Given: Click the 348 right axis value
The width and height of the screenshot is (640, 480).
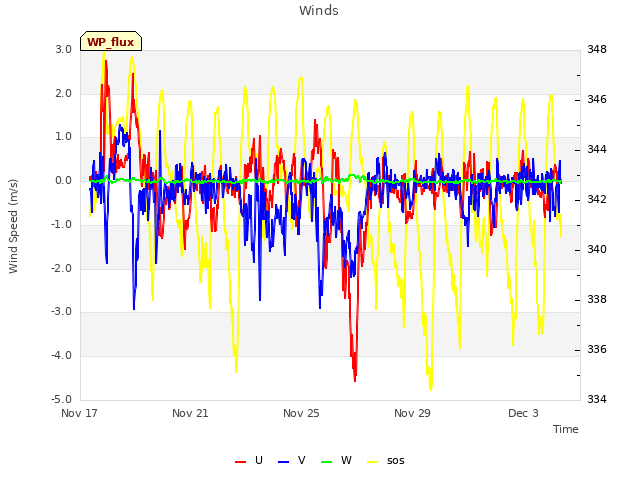Looking at the screenshot, I should (597, 49).
